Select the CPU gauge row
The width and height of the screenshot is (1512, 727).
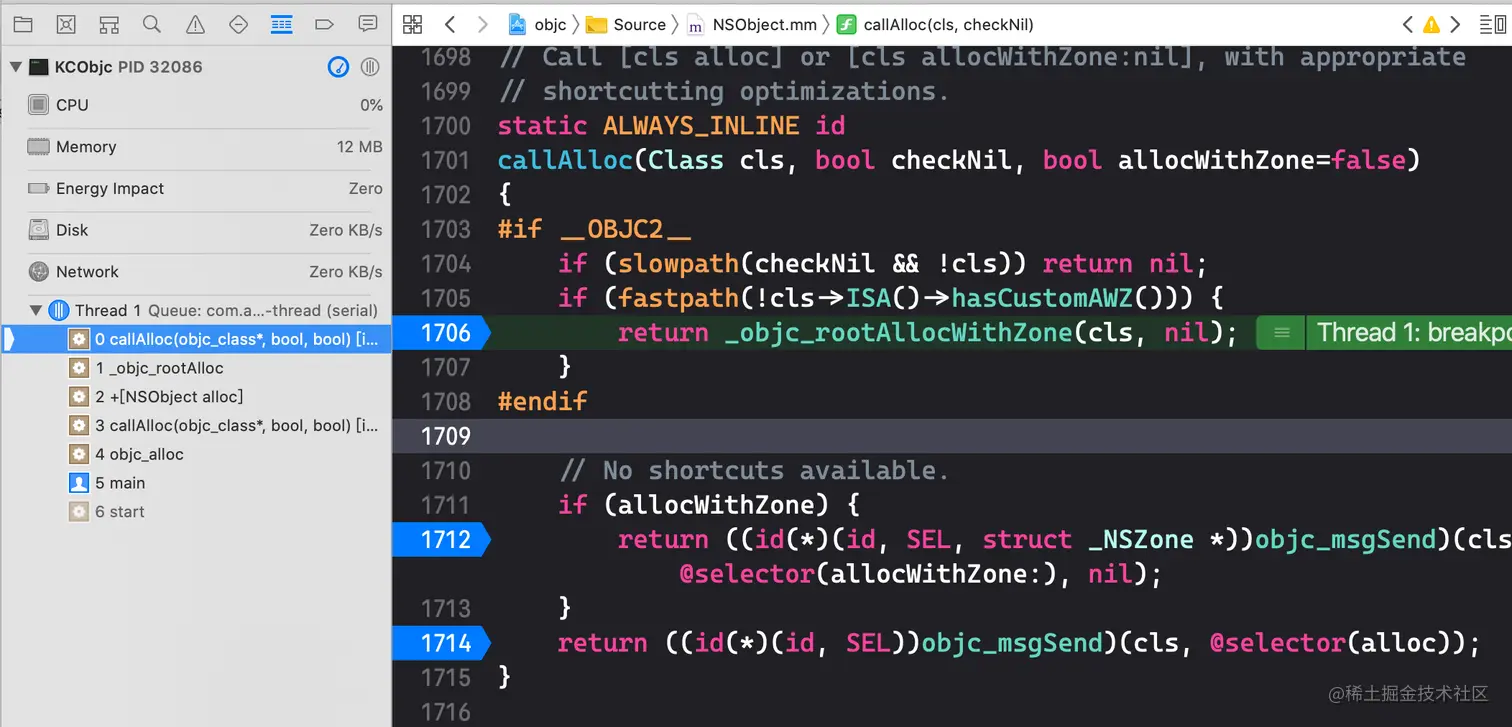195,105
